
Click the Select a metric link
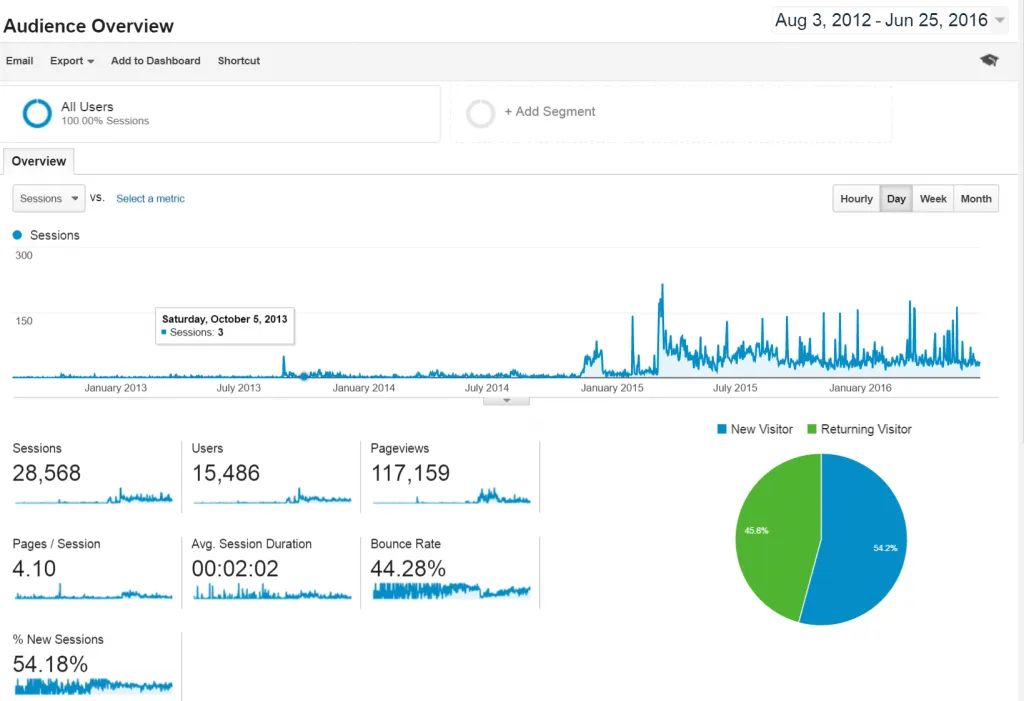pos(150,198)
